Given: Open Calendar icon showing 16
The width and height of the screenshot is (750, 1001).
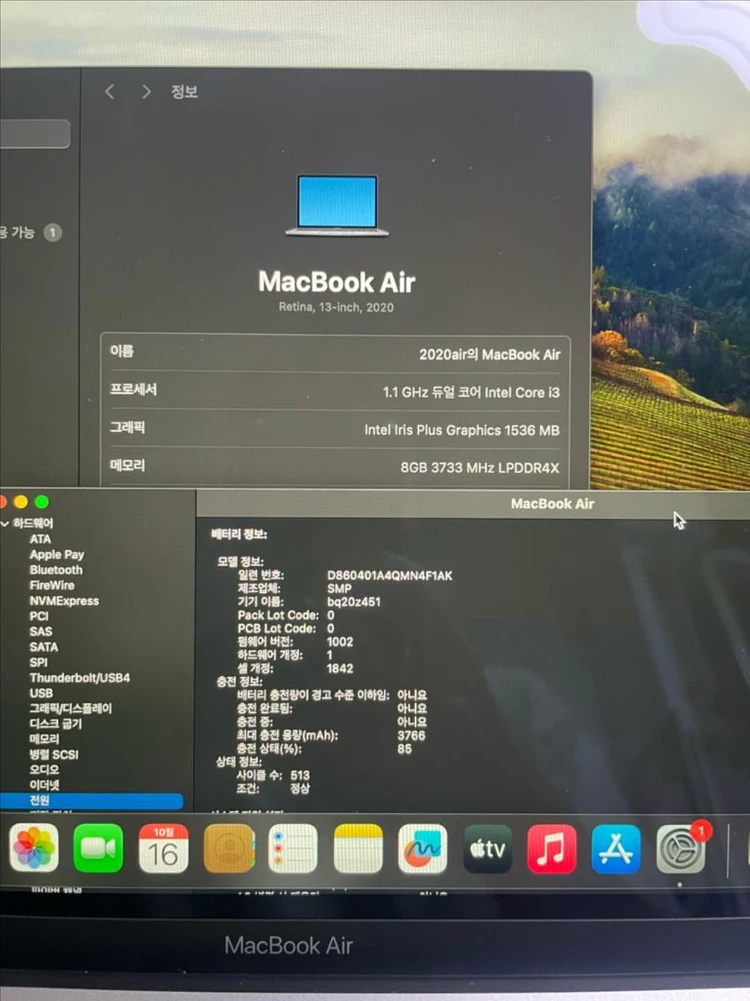Looking at the screenshot, I should 163,848.
